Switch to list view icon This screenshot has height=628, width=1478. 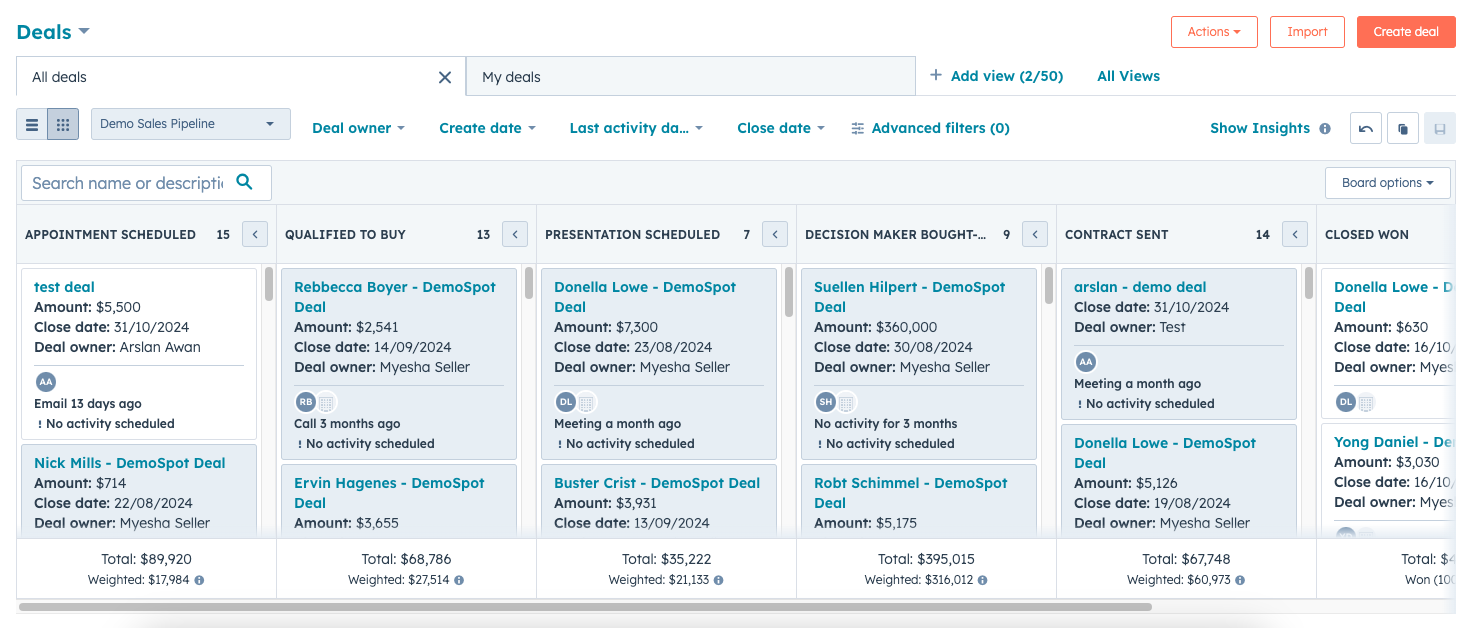coord(32,125)
